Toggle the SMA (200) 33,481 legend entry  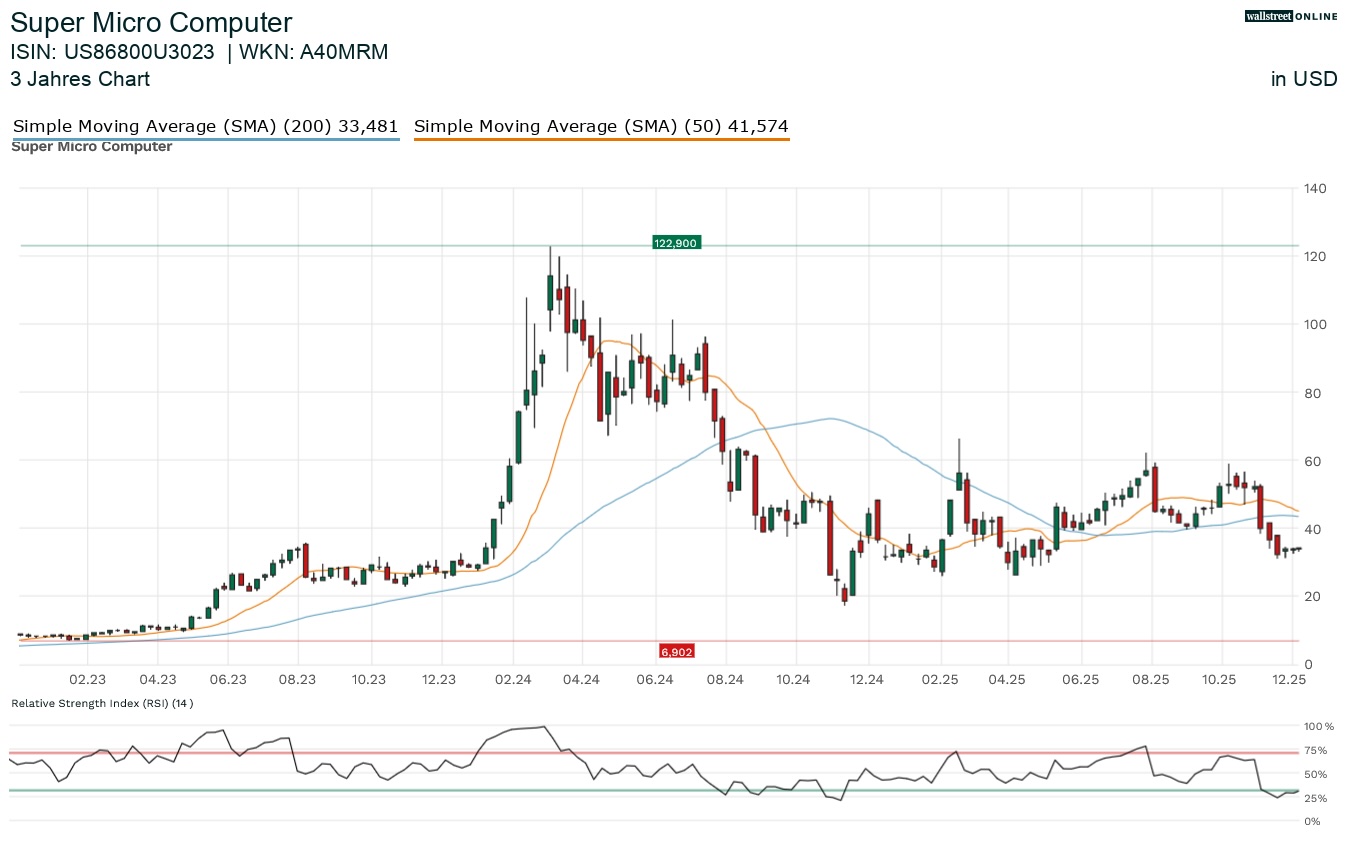(x=205, y=127)
